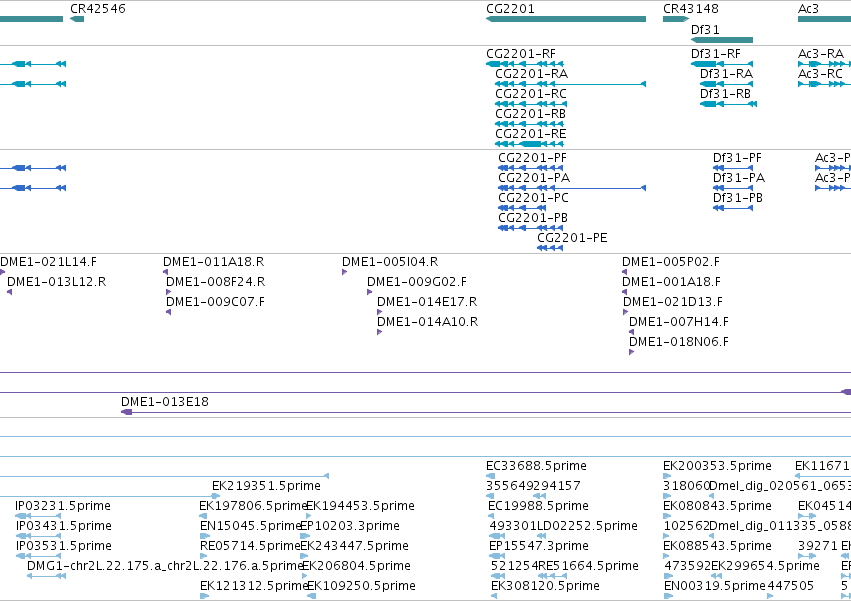Image resolution: width=851 pixels, height=601 pixels.
Task: Click the CR43148 gene label
Action: point(690,9)
